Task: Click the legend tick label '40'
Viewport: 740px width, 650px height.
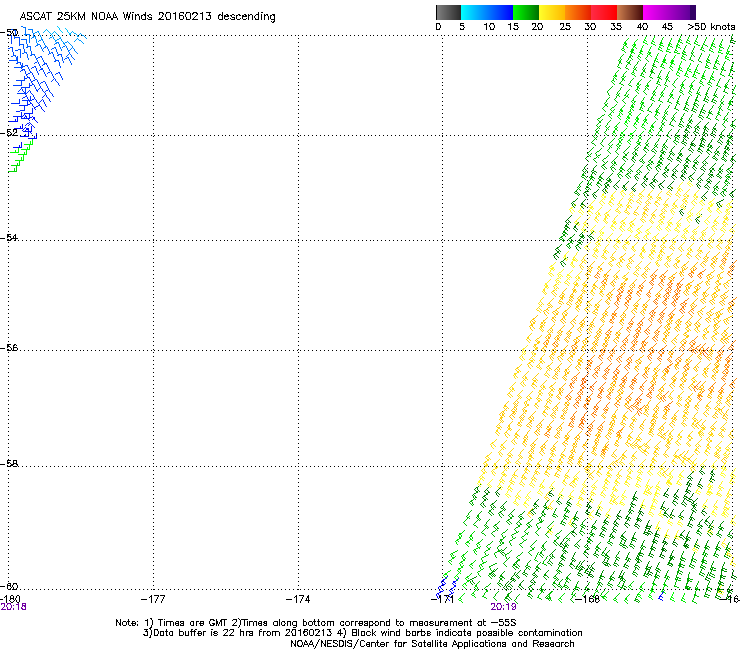Action: coord(642,27)
